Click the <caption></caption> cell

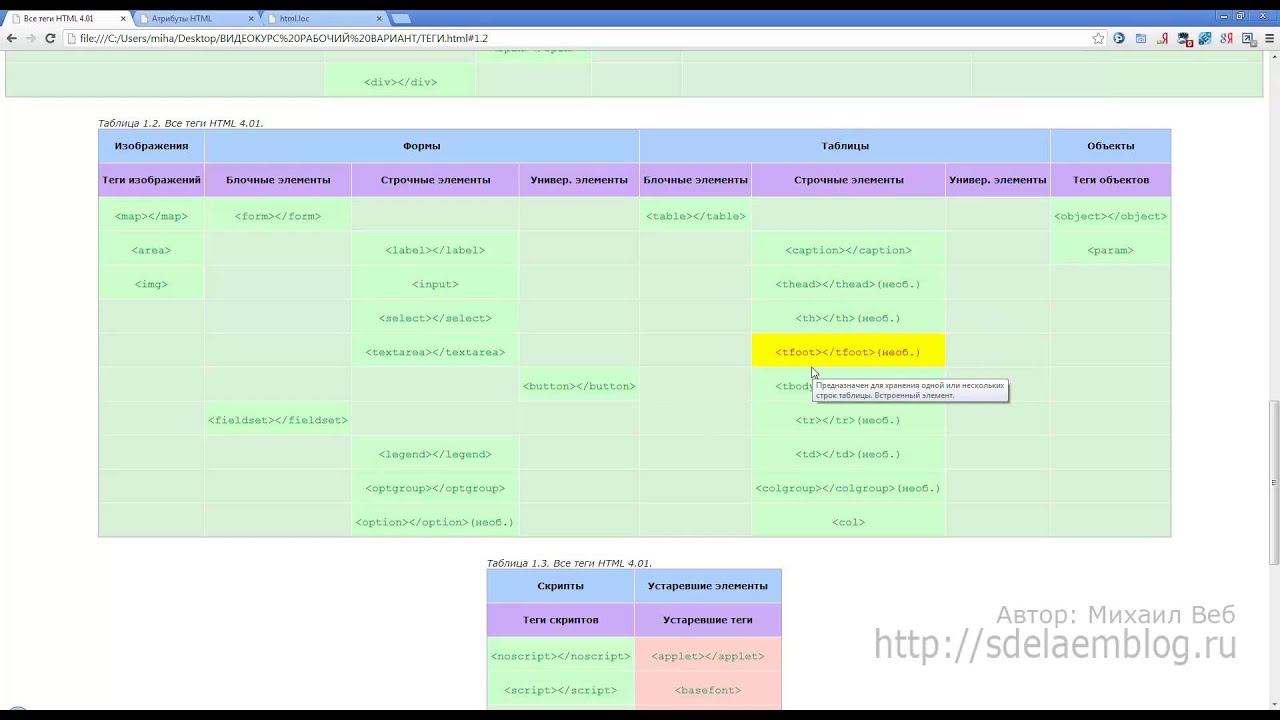848,250
